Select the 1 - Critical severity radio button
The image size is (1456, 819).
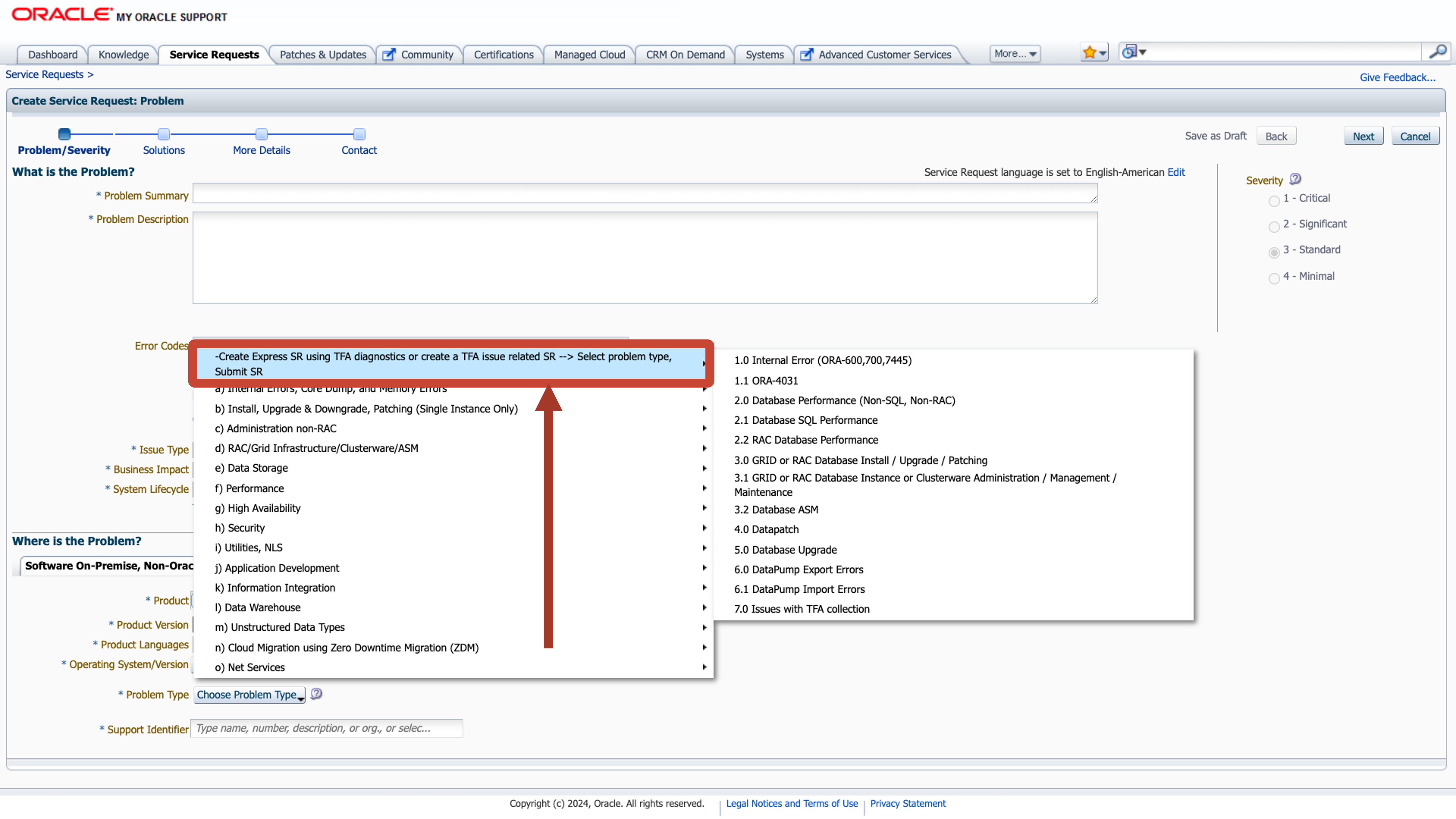pyautogui.click(x=1275, y=201)
